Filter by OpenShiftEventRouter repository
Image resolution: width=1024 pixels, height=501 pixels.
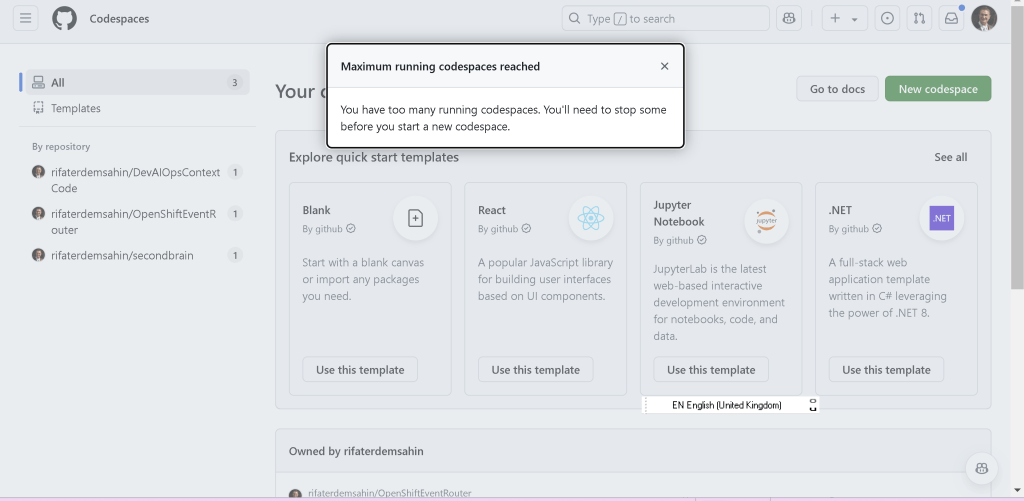pos(137,221)
